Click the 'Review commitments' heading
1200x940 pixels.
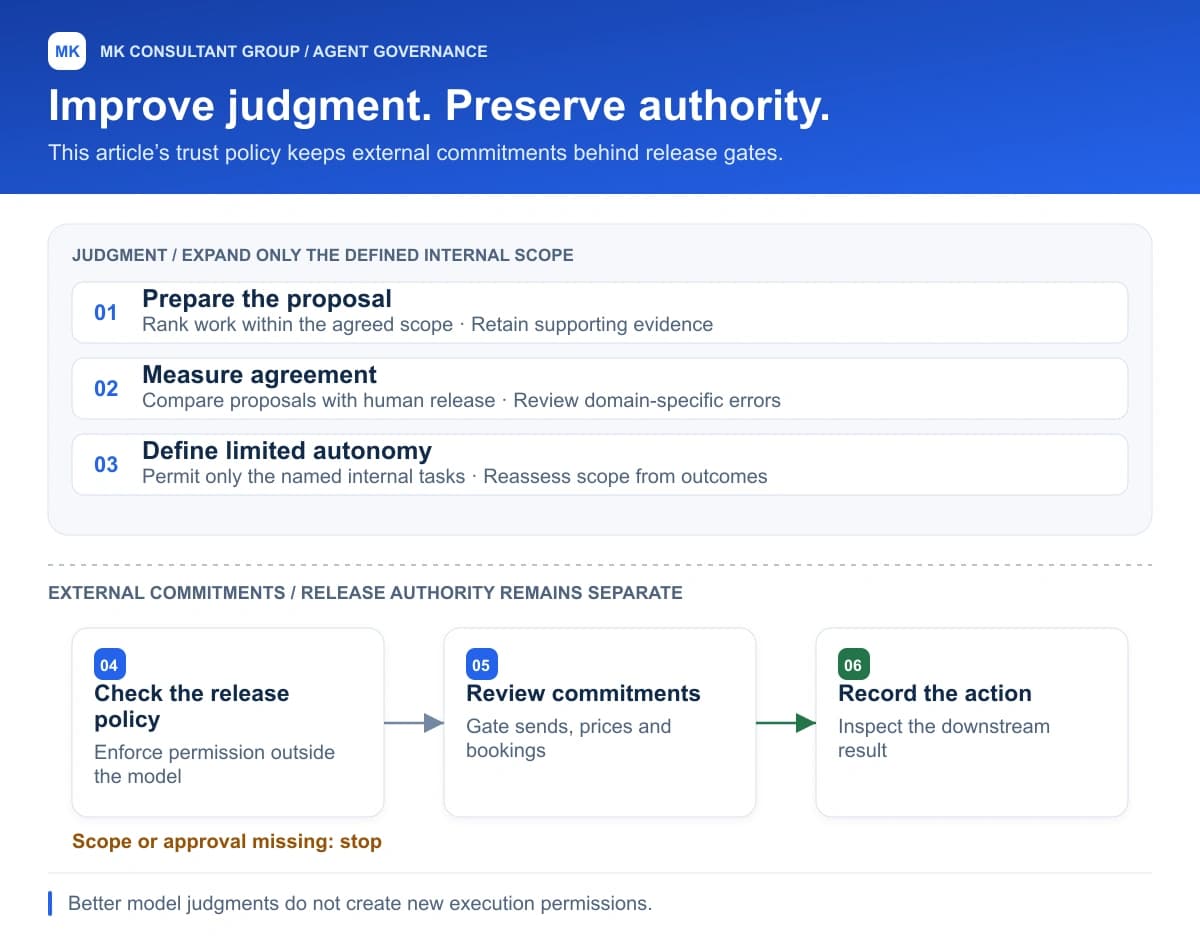coord(583,694)
